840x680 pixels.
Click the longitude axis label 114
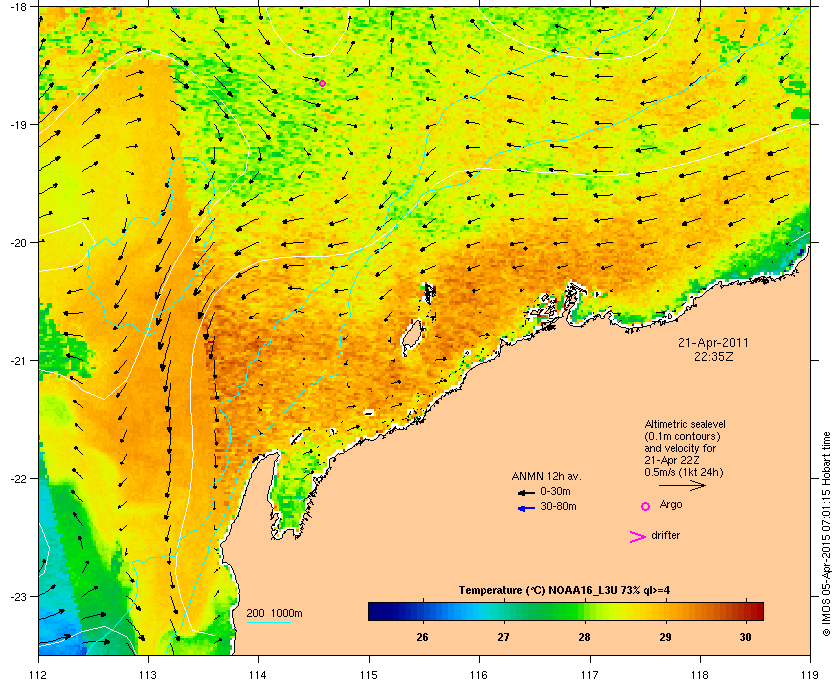pos(258,674)
